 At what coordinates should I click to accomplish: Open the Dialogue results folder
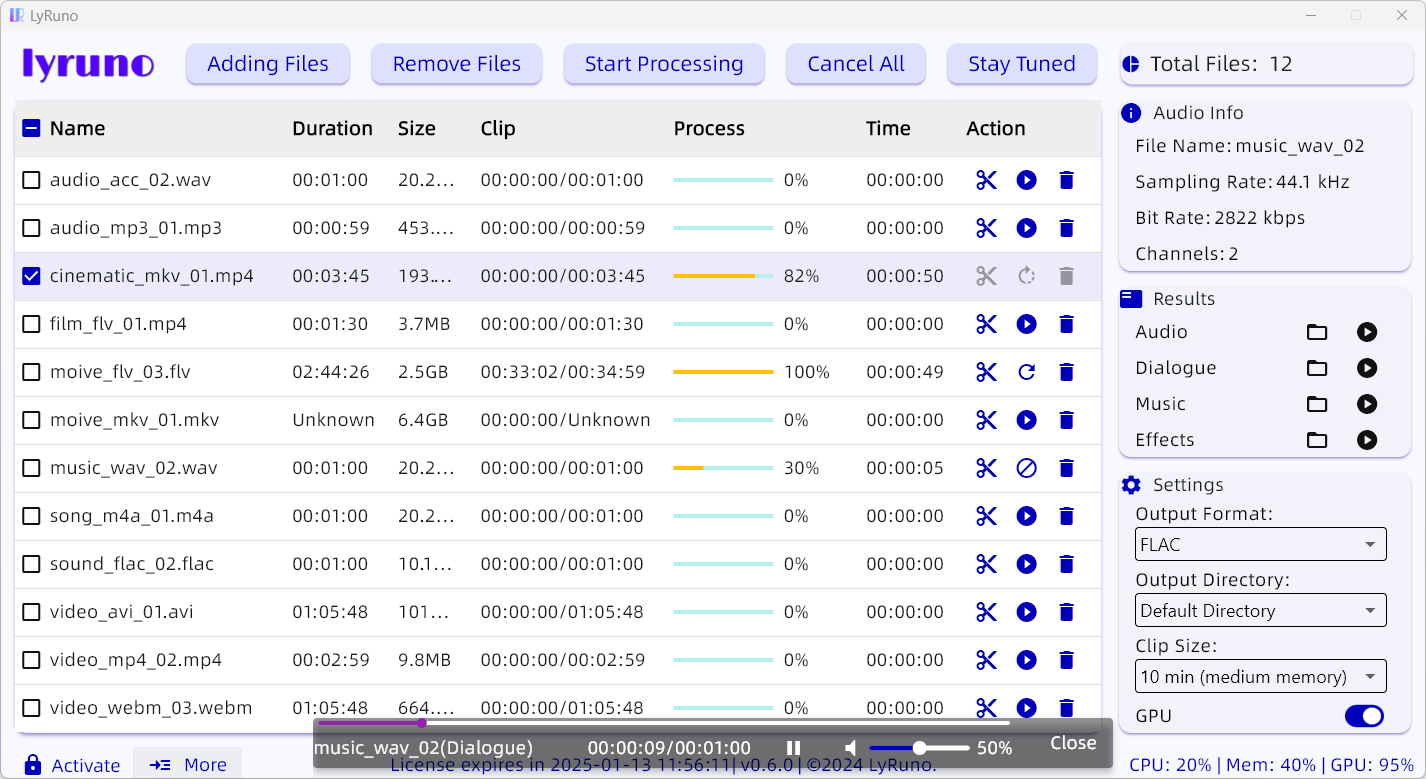tap(1317, 368)
